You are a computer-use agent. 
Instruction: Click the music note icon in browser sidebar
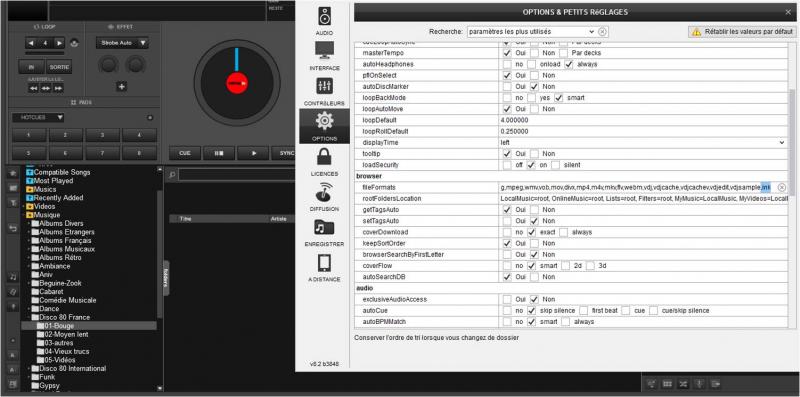click(x=13, y=277)
